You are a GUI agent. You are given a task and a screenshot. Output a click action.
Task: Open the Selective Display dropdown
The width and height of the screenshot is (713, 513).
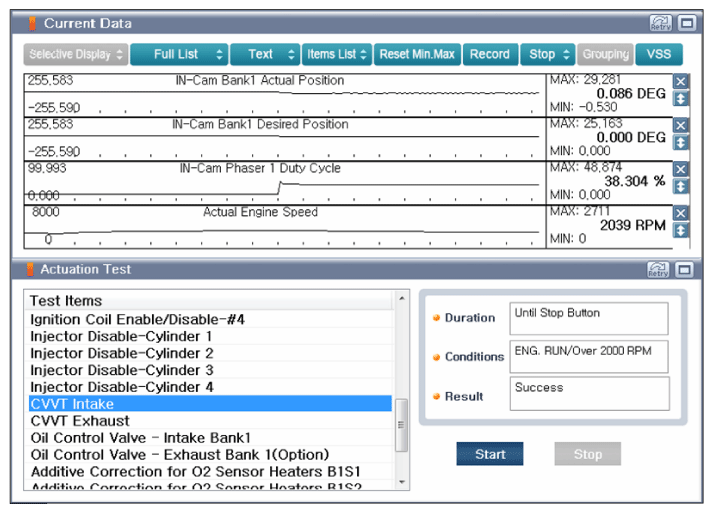click(x=76, y=55)
